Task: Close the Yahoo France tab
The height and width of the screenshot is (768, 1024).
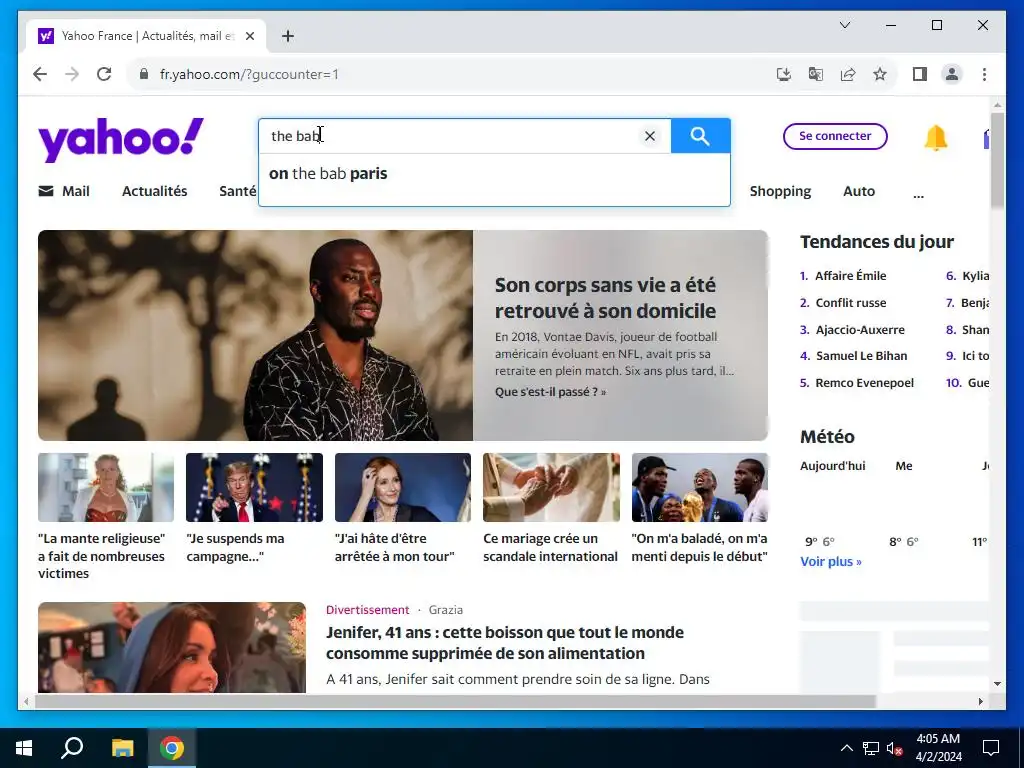Action: [x=249, y=36]
